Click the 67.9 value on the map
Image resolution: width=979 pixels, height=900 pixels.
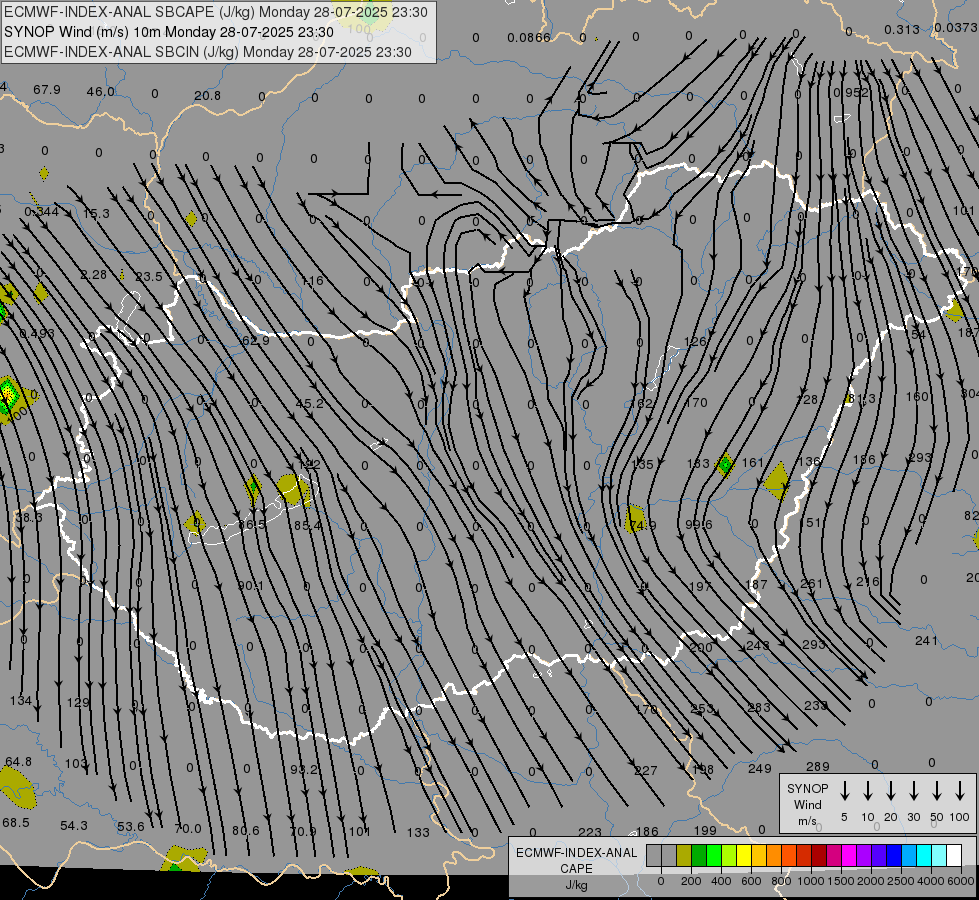(x=47, y=89)
